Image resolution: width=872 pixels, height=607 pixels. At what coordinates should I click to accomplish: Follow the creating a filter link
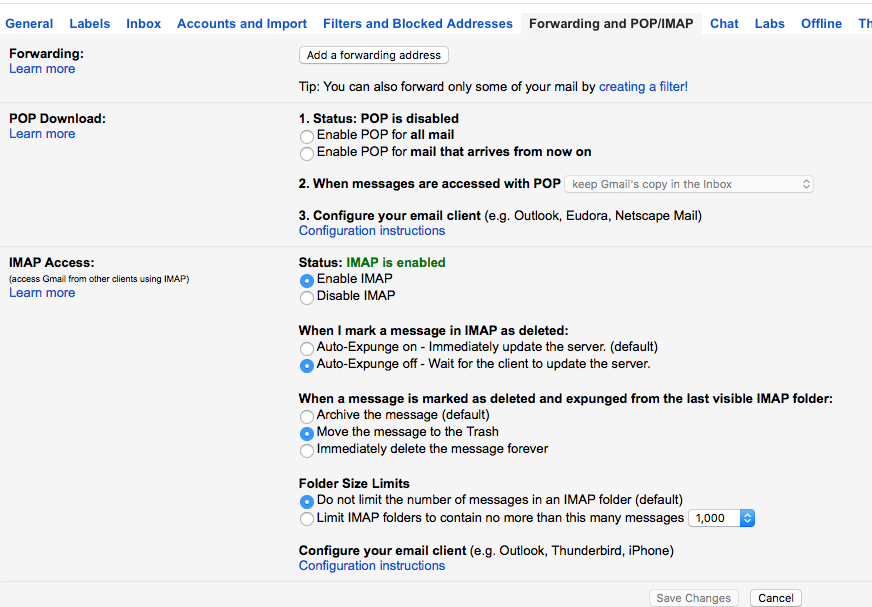click(643, 87)
